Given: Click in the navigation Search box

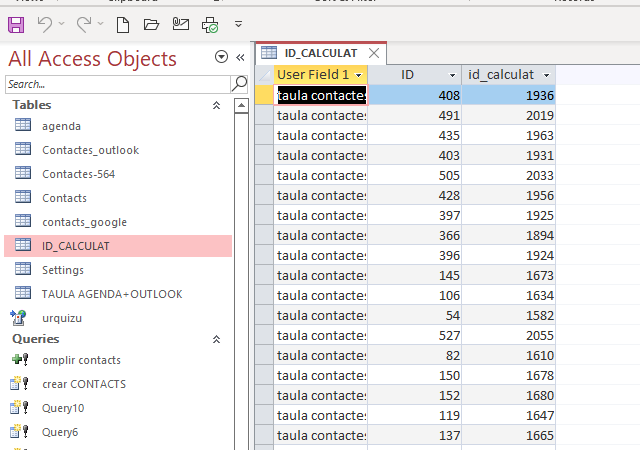Looking at the screenshot, I should [115, 84].
